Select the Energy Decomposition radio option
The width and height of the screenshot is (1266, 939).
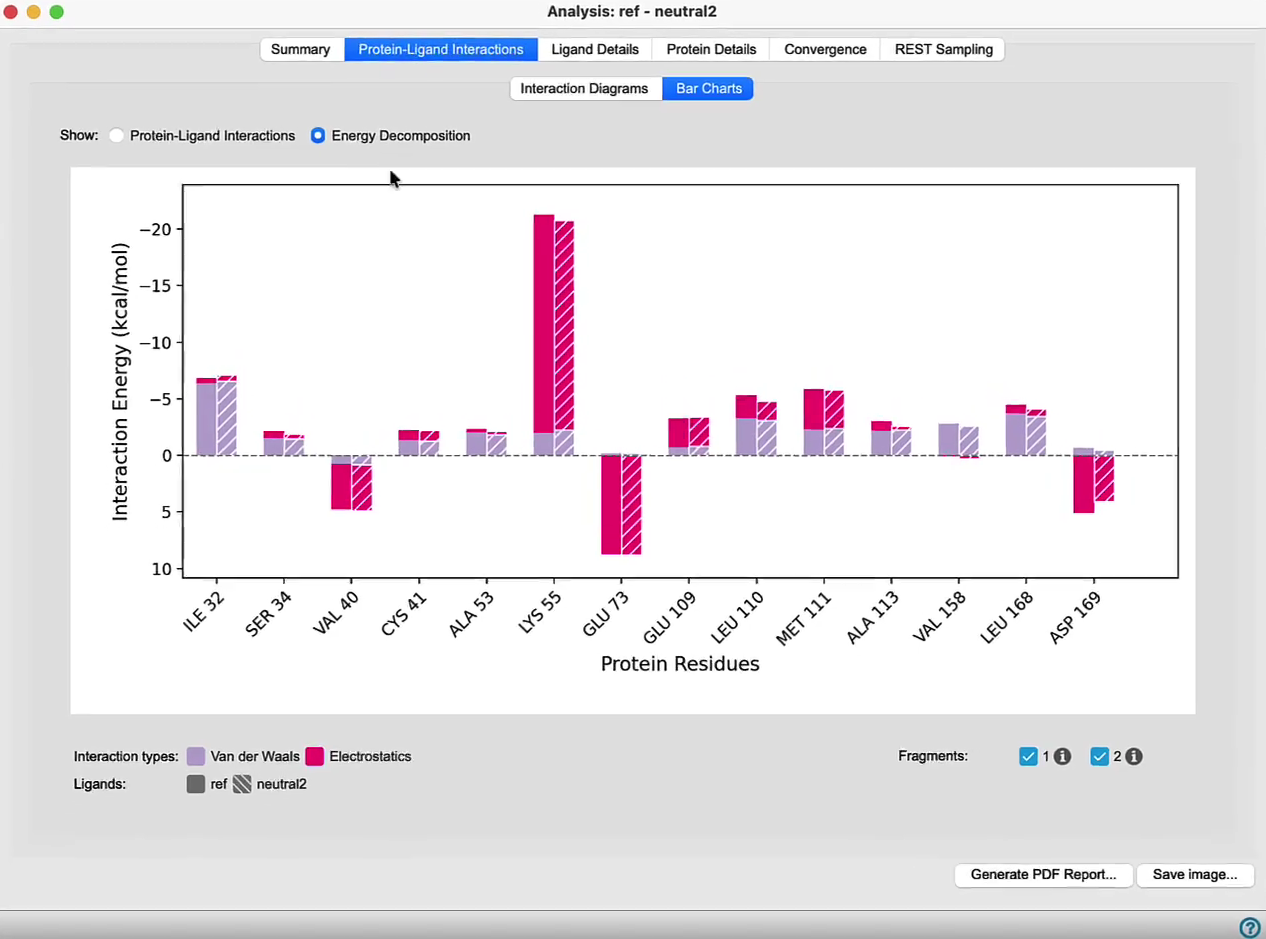point(318,136)
